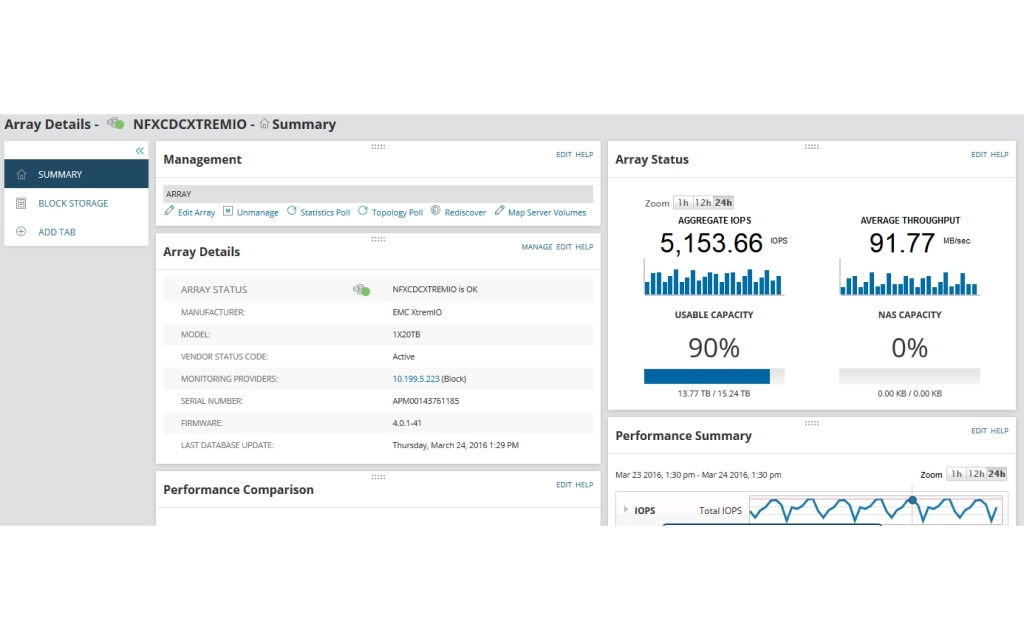Image resolution: width=1024 pixels, height=640 pixels.
Task: Collapse the left sidebar with the double chevron
Action: tap(139, 150)
